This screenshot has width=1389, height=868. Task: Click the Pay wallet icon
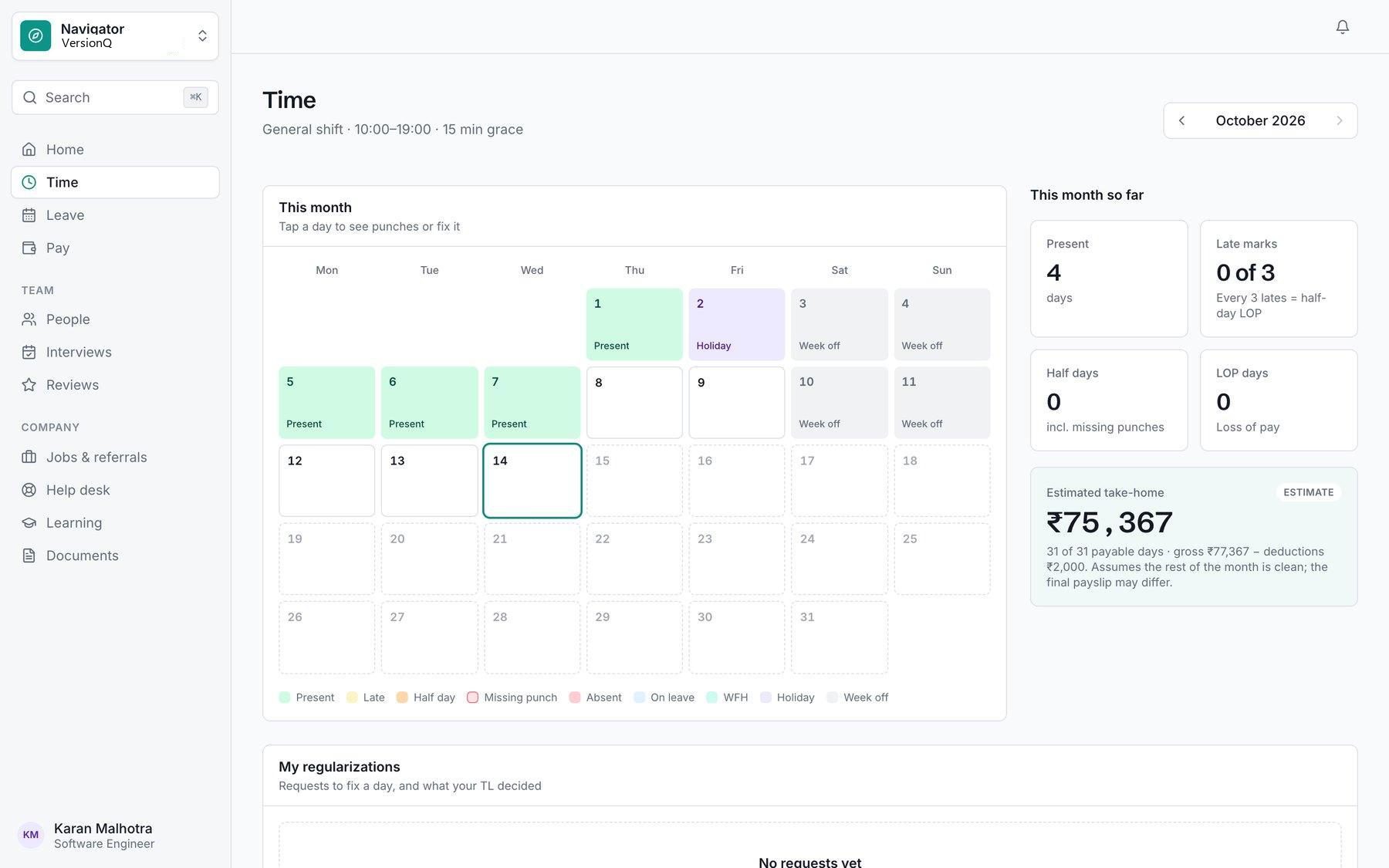tap(29, 248)
